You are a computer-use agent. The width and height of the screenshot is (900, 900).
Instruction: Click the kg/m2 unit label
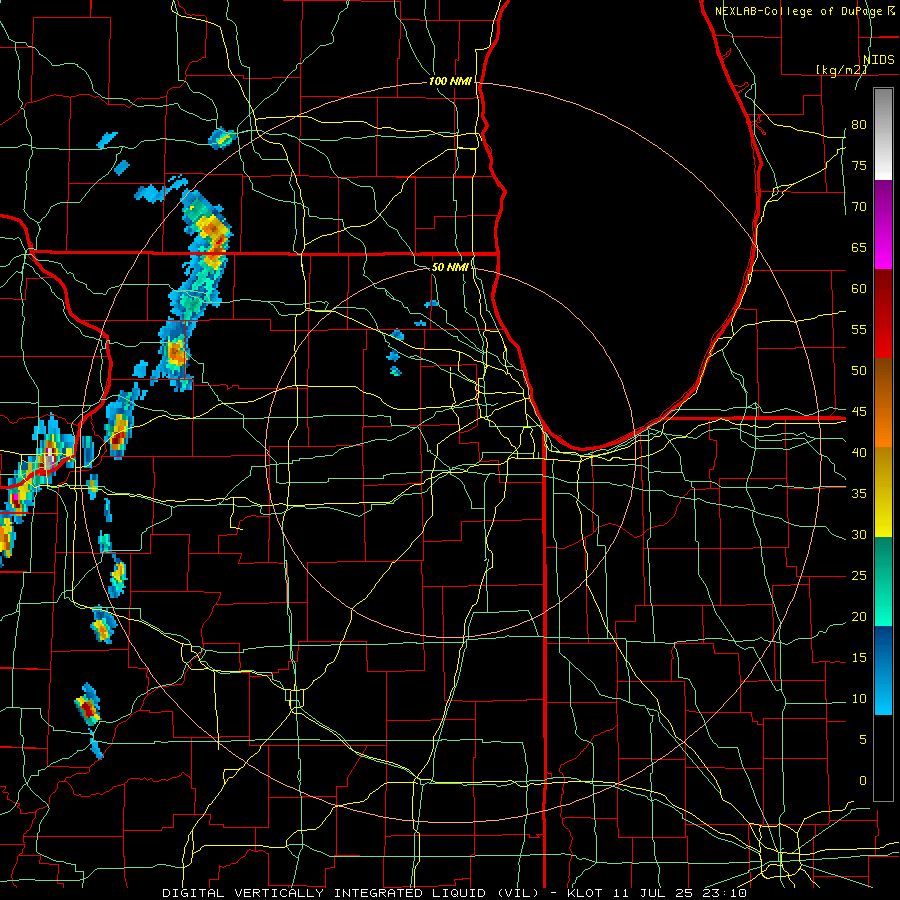841,70
